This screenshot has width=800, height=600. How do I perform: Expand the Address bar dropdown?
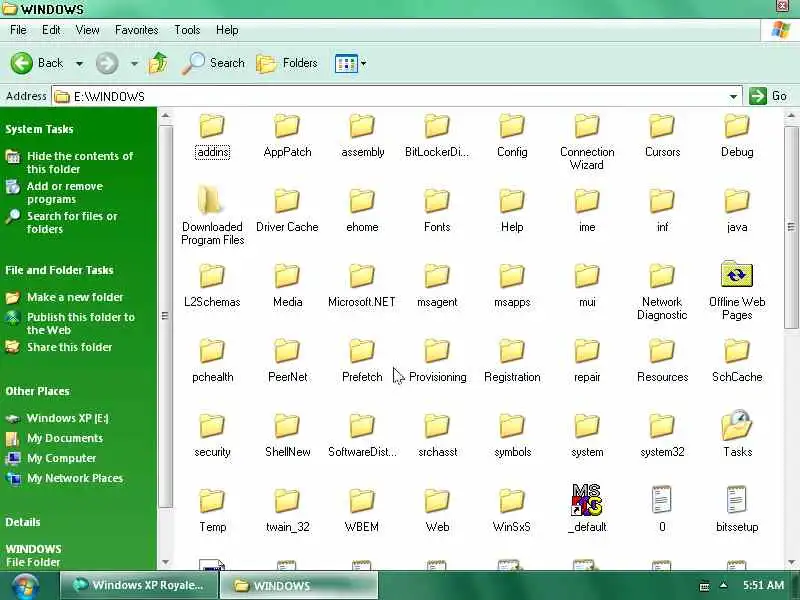(733, 96)
